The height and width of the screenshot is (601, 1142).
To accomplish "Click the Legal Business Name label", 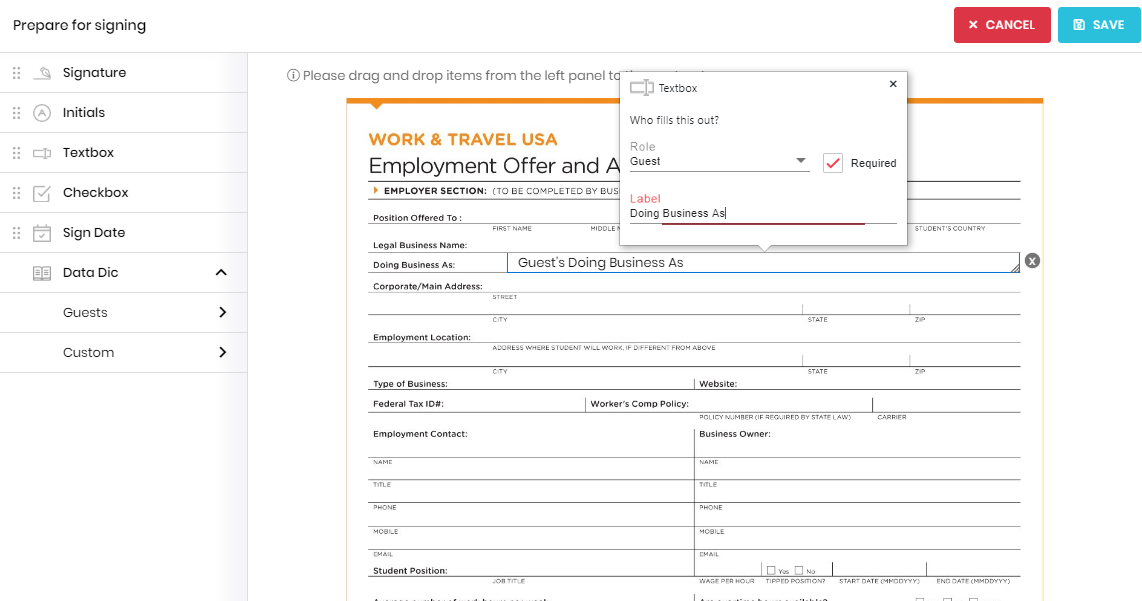I will [x=420, y=245].
